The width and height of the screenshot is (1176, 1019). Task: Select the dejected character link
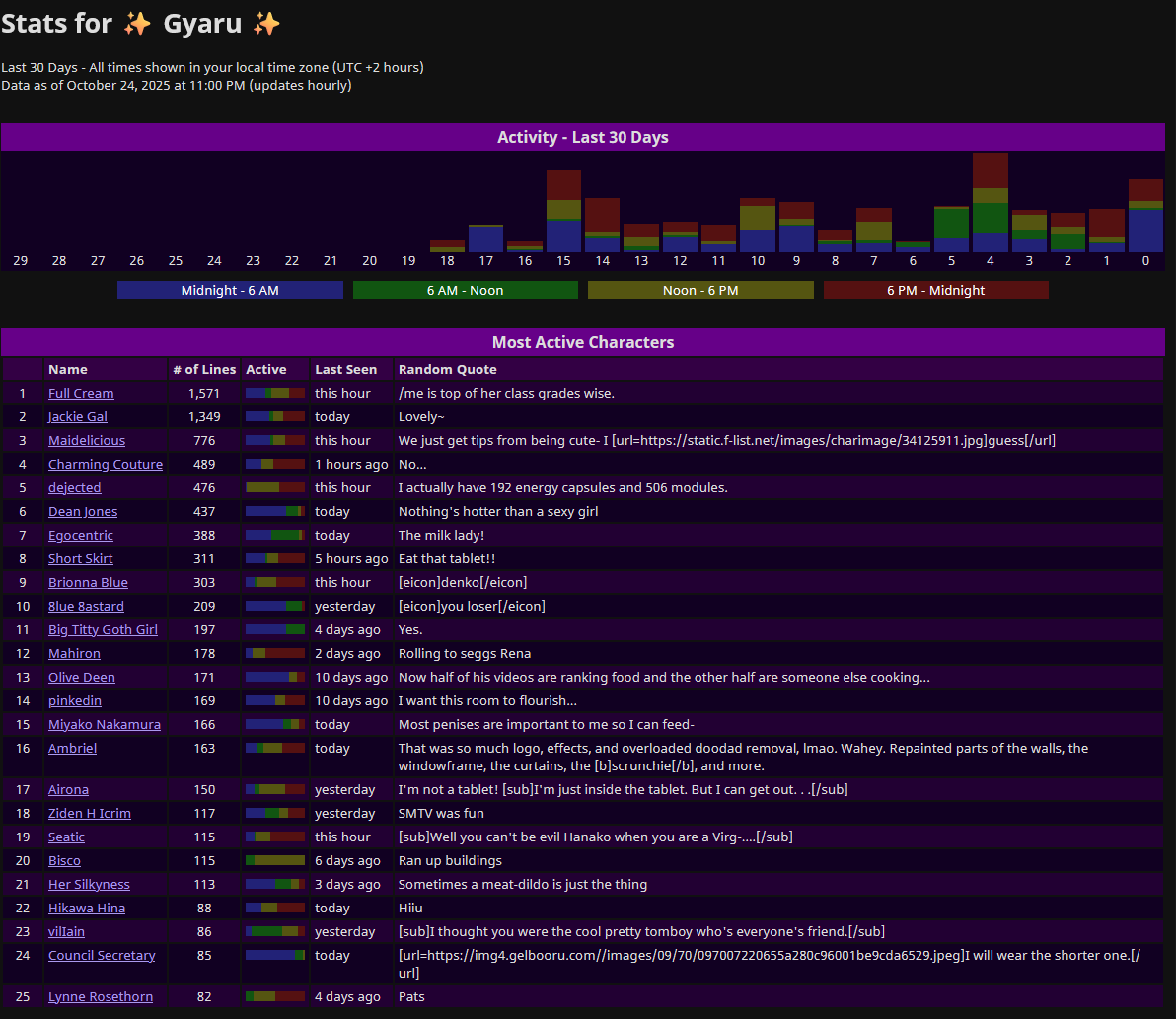(74, 487)
